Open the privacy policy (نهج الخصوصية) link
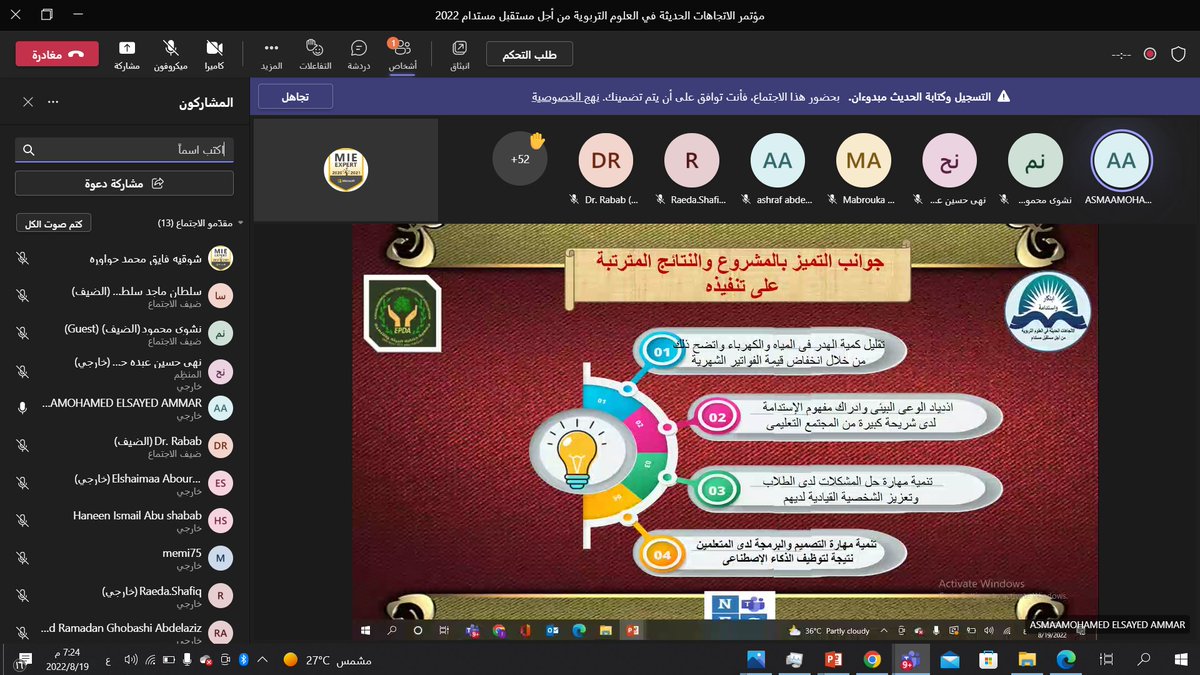 click(x=565, y=97)
